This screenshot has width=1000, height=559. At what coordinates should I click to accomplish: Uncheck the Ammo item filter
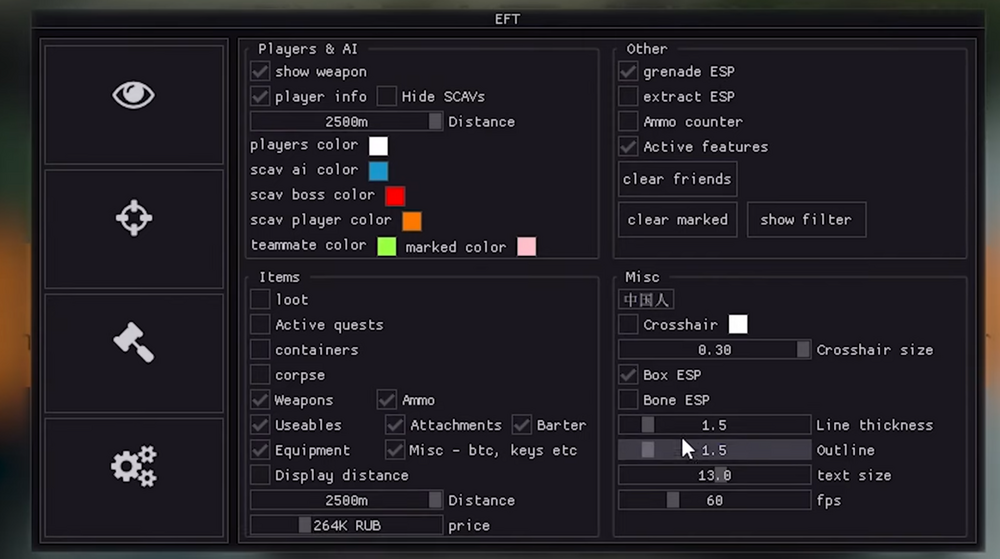pyautogui.click(x=386, y=400)
